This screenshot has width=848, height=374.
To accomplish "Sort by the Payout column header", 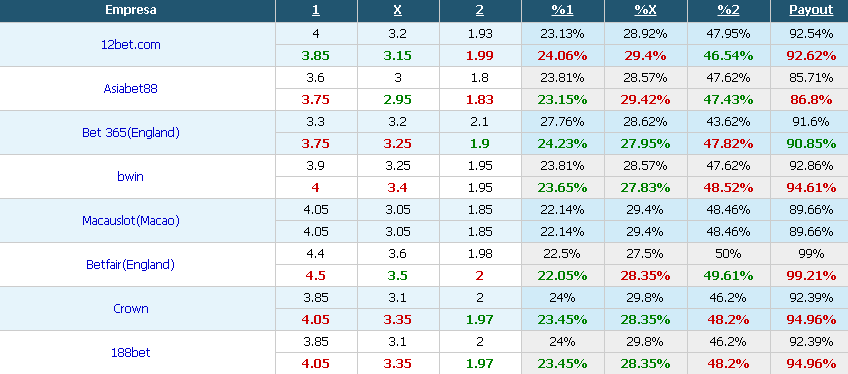I will 811,10.
